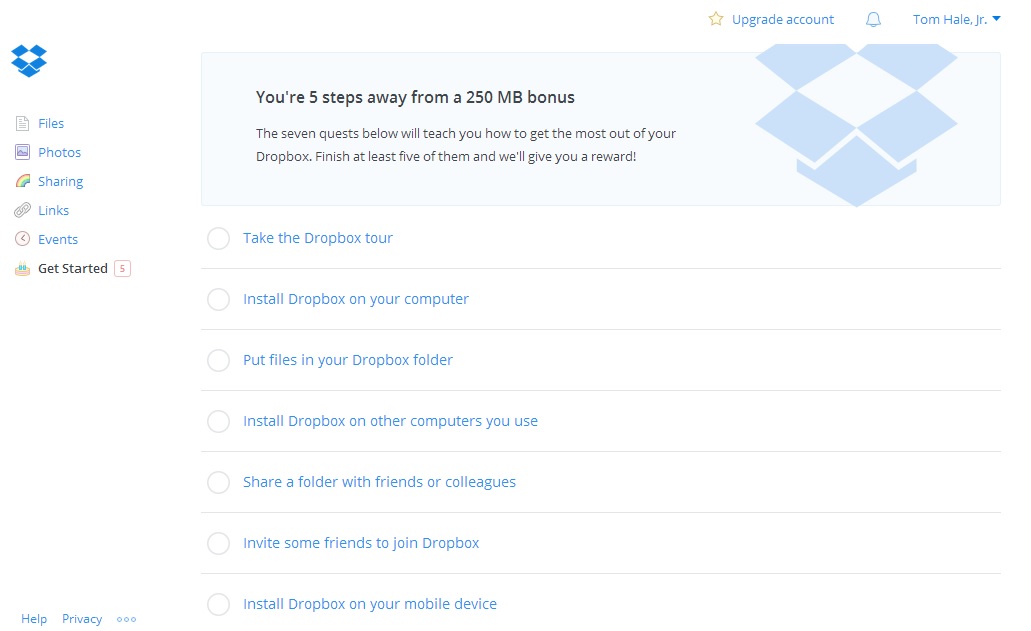Toggle the circle for Share a folder
This screenshot has height=631, width=1031.
[x=218, y=482]
